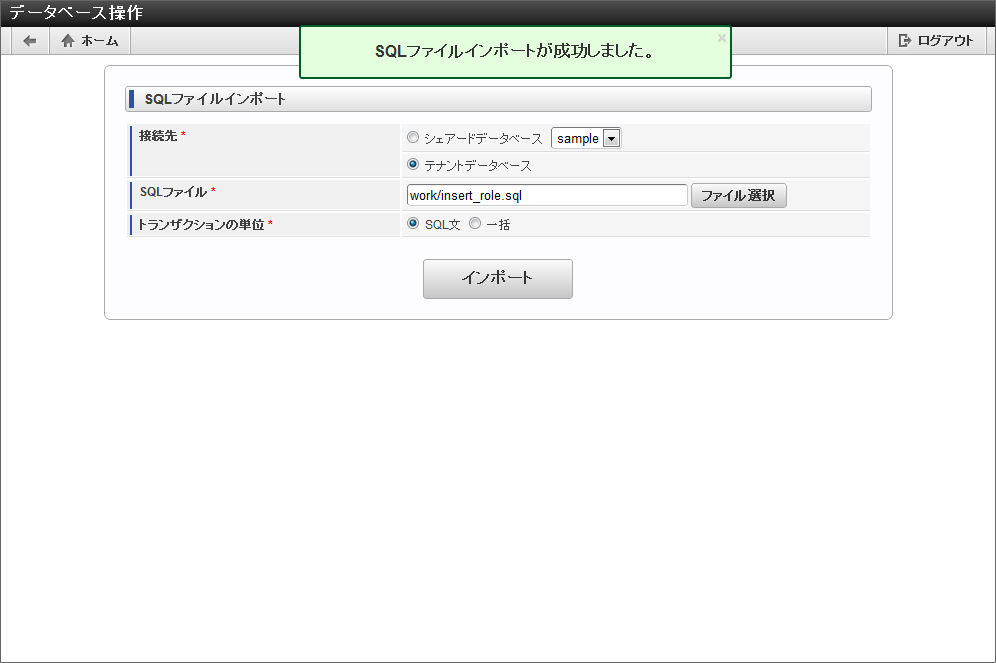Click the データベース操作 page title
The image size is (996, 663).
click(x=76, y=13)
